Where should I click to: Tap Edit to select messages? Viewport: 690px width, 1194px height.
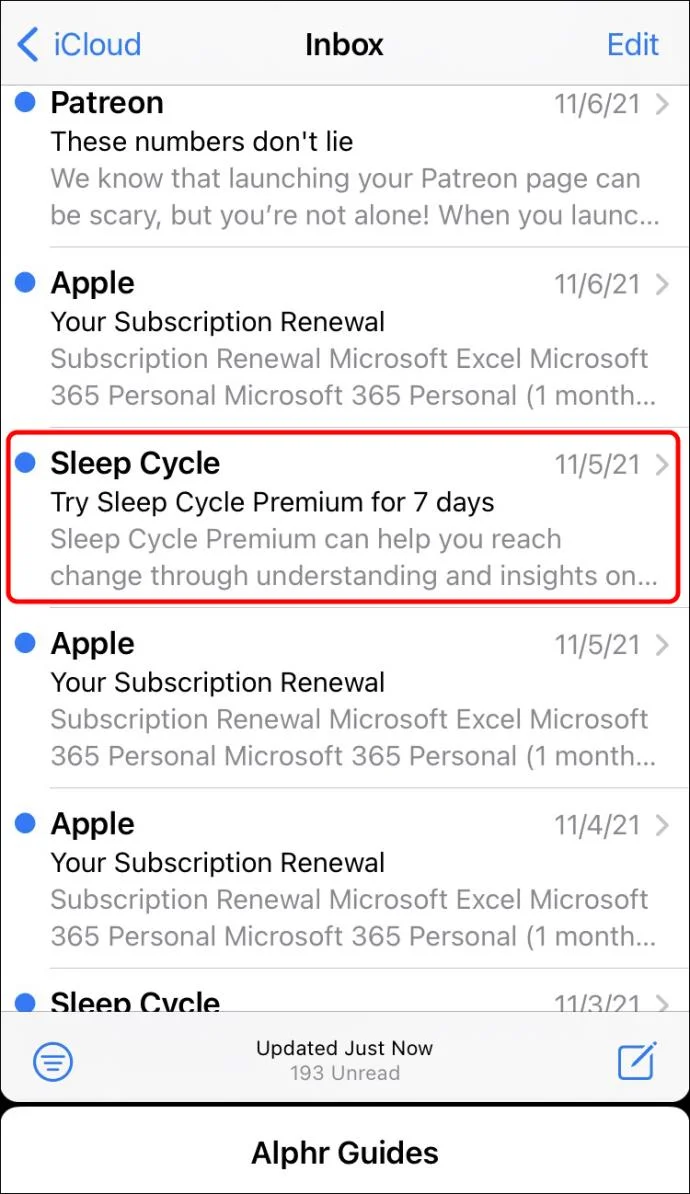click(633, 44)
